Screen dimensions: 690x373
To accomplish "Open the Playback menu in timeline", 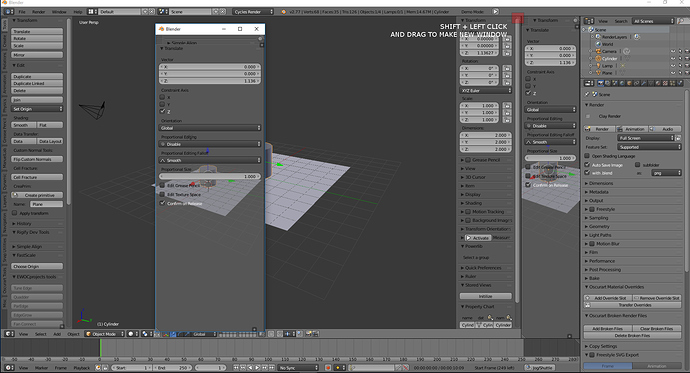I will [81, 367].
